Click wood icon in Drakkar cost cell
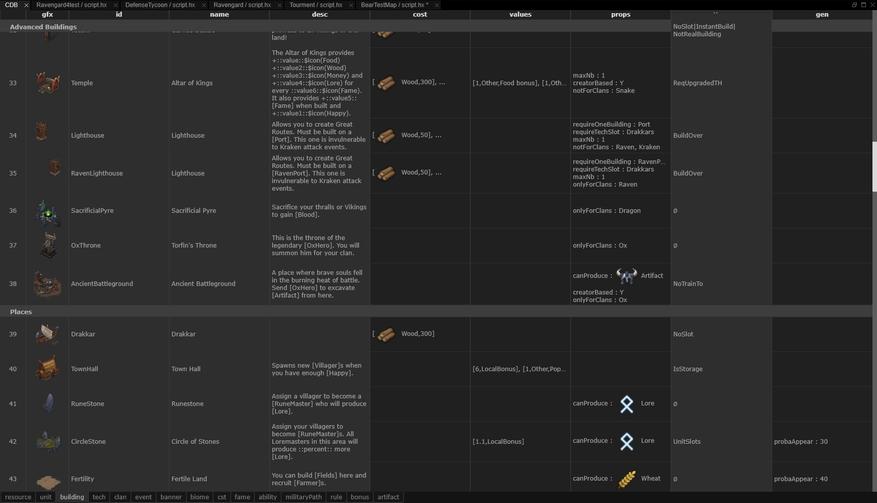The height and width of the screenshot is (503, 877). [386, 334]
